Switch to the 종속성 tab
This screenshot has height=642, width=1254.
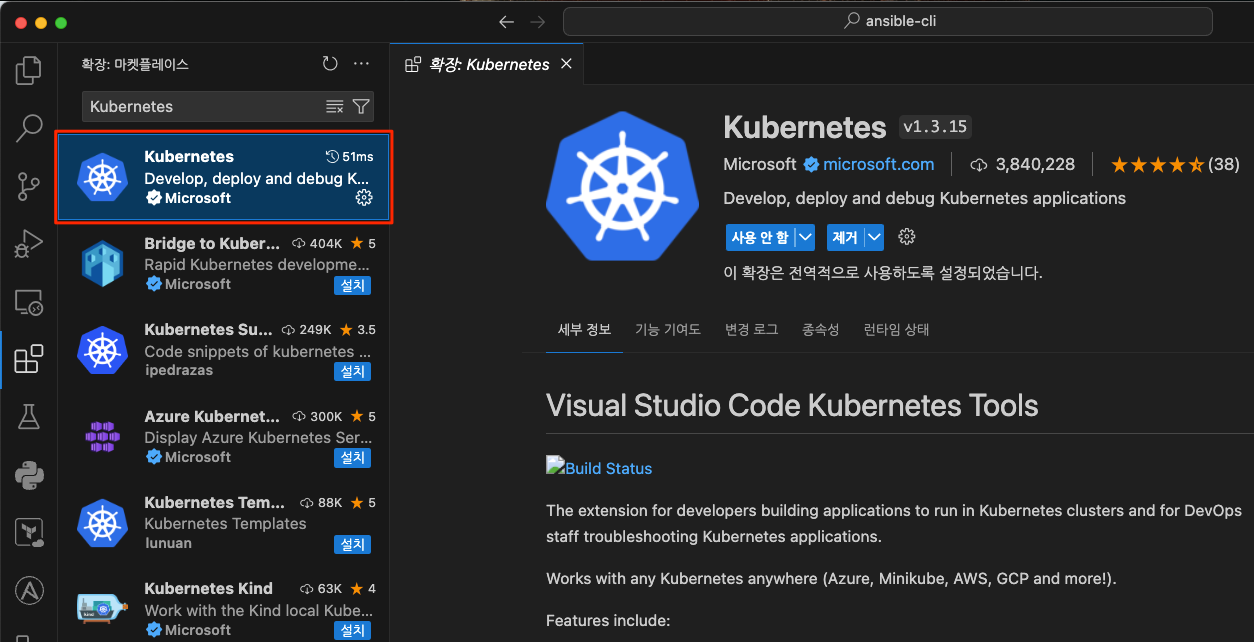click(820, 329)
